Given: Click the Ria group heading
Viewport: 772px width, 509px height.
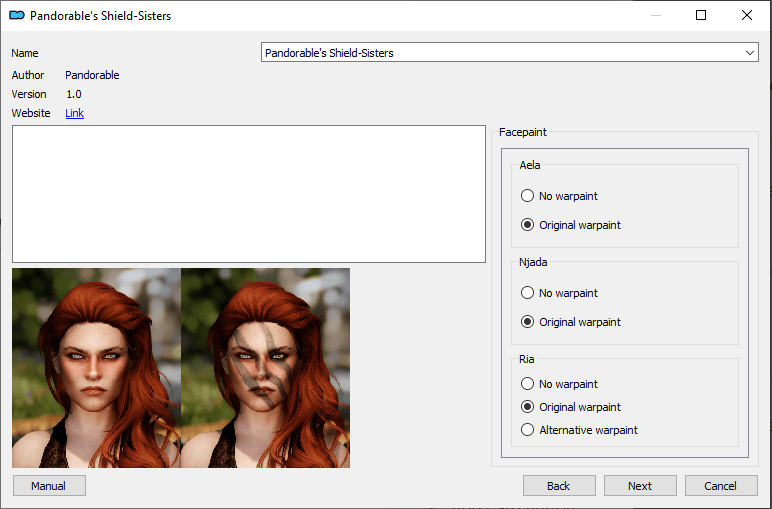Looking at the screenshot, I should [x=526, y=359].
